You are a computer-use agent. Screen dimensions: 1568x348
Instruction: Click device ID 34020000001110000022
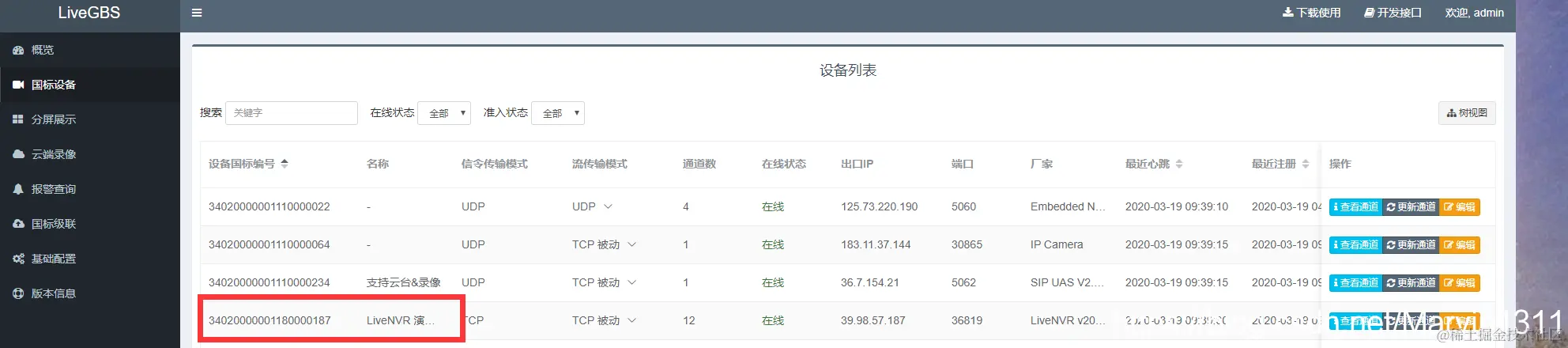tap(269, 206)
